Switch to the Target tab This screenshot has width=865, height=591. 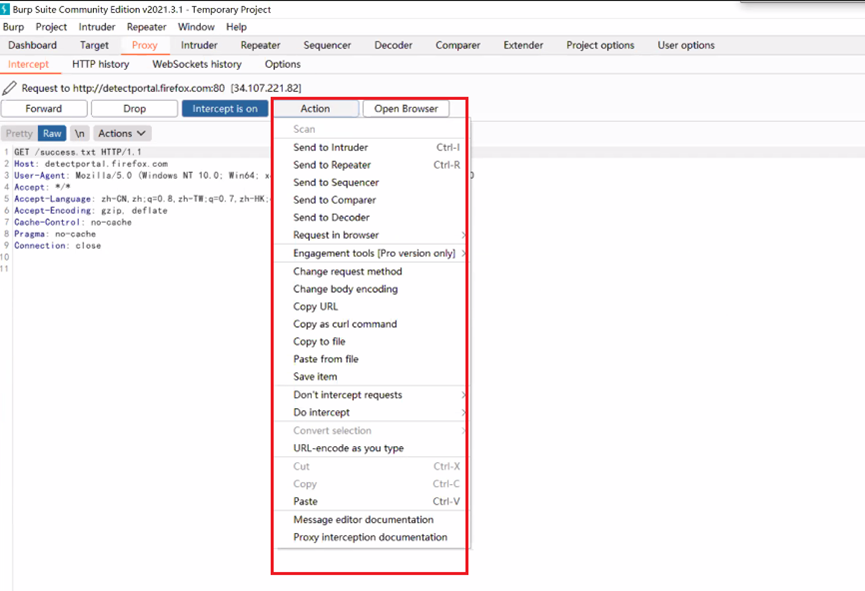[x=94, y=45]
